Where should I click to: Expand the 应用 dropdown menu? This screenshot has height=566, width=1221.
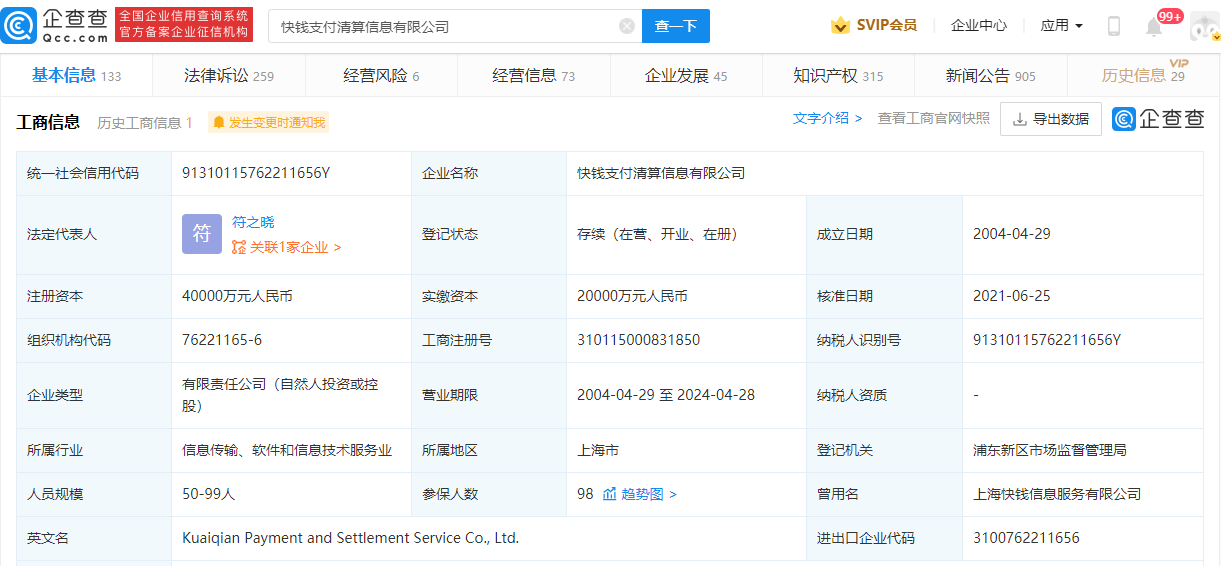pyautogui.click(x=1061, y=25)
